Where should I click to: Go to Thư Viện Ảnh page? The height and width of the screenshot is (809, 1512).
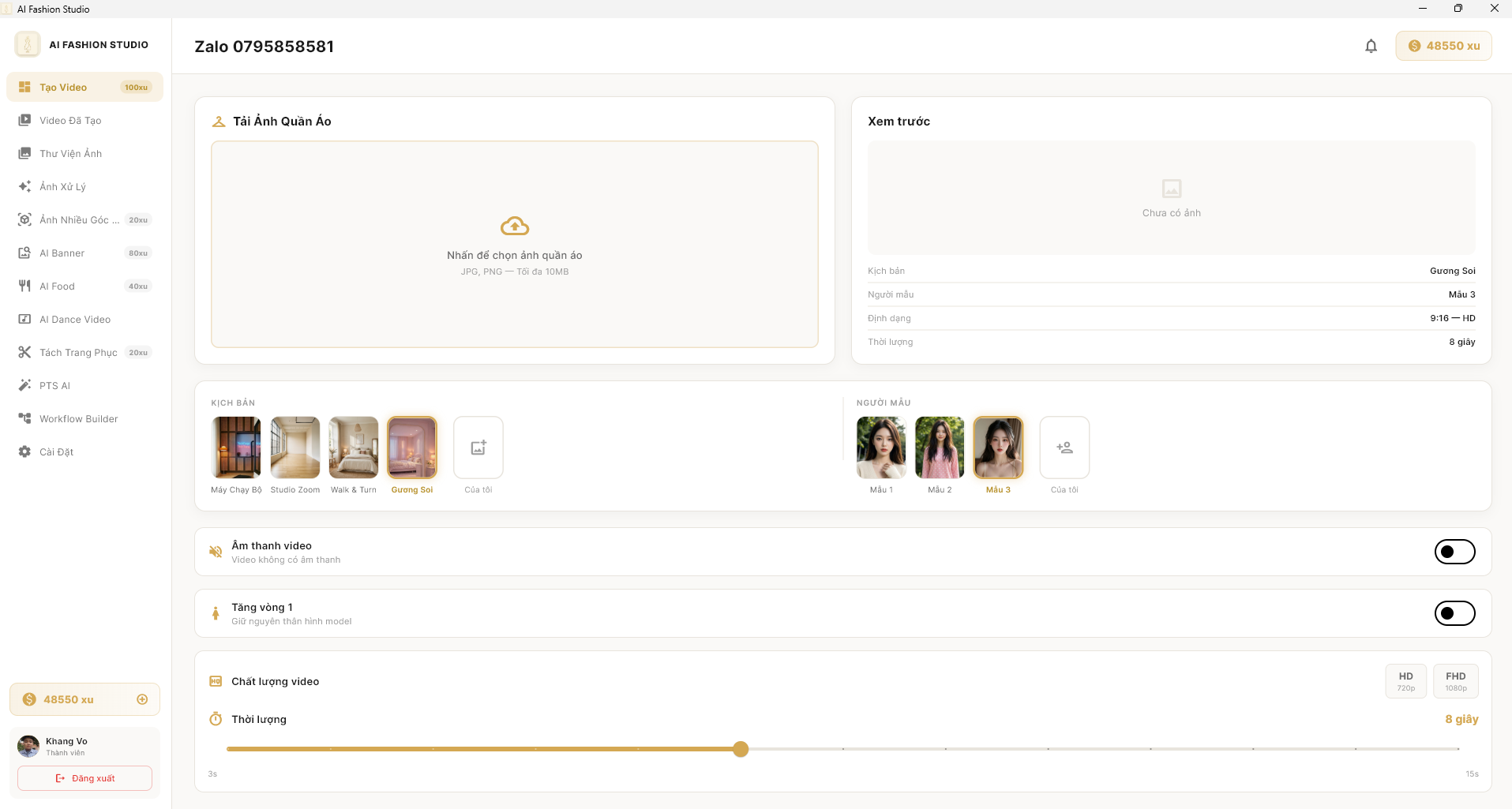point(70,154)
